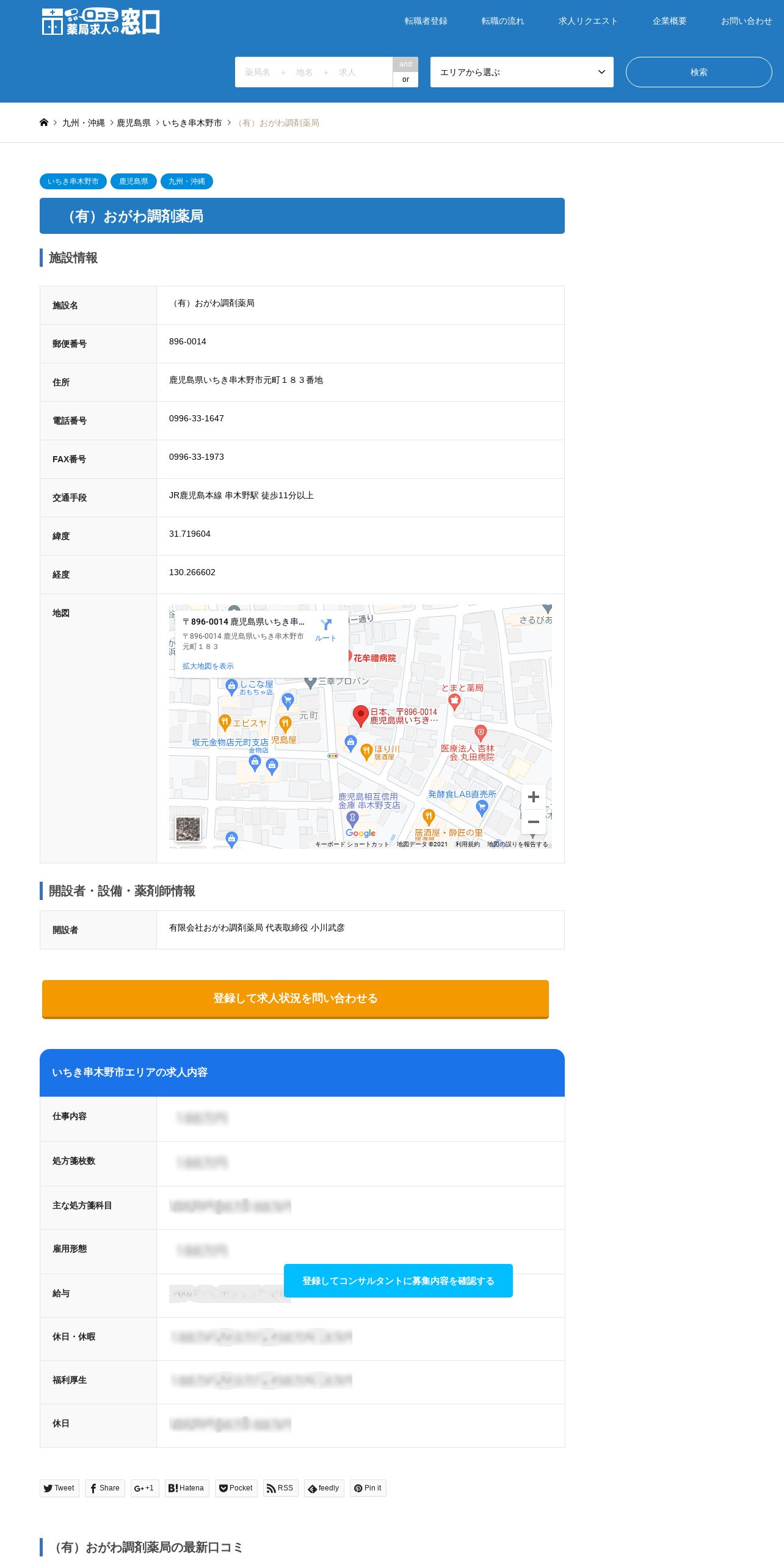Click the Google +1 share button
The image size is (784, 1568).
click(x=145, y=1488)
